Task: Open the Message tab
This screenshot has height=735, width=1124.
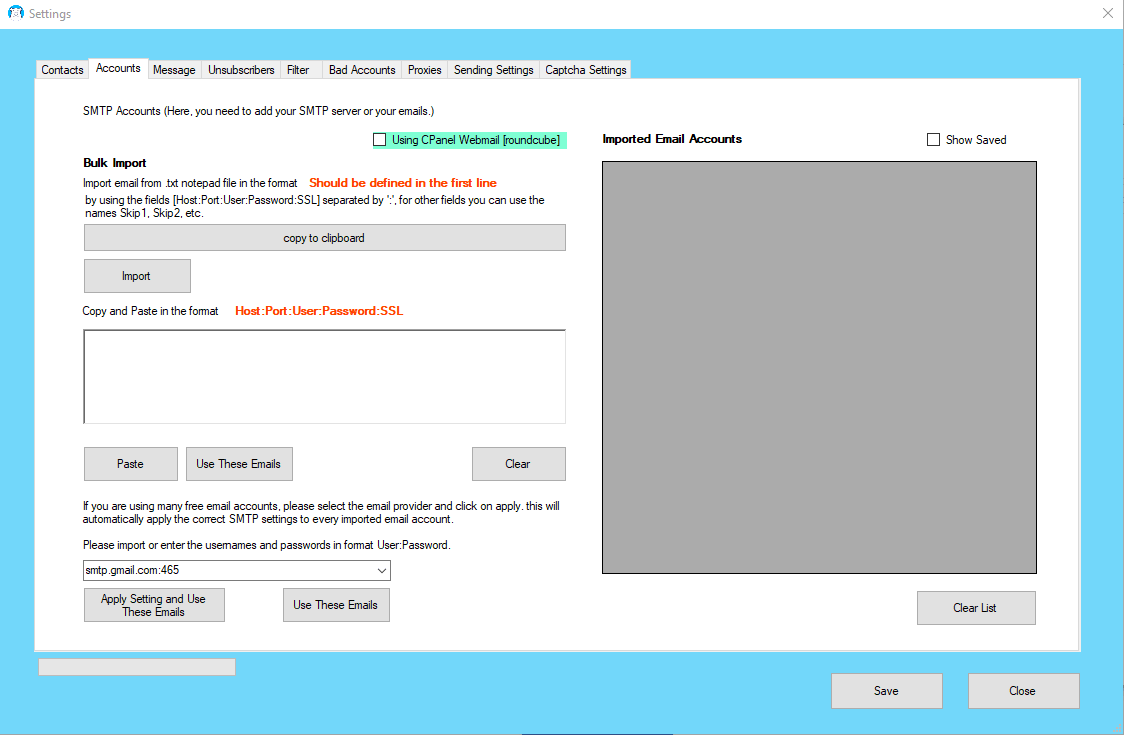Action: pos(174,70)
